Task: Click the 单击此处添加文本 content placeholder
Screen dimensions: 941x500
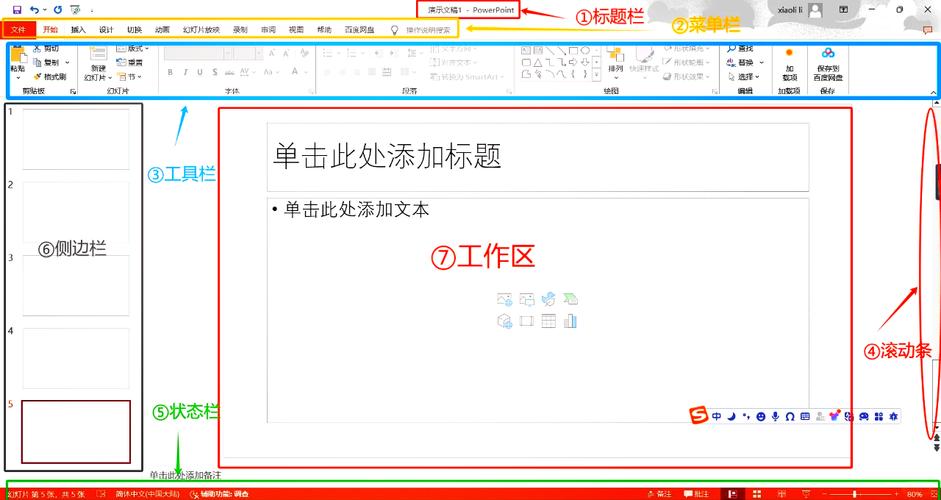Action: point(538,310)
